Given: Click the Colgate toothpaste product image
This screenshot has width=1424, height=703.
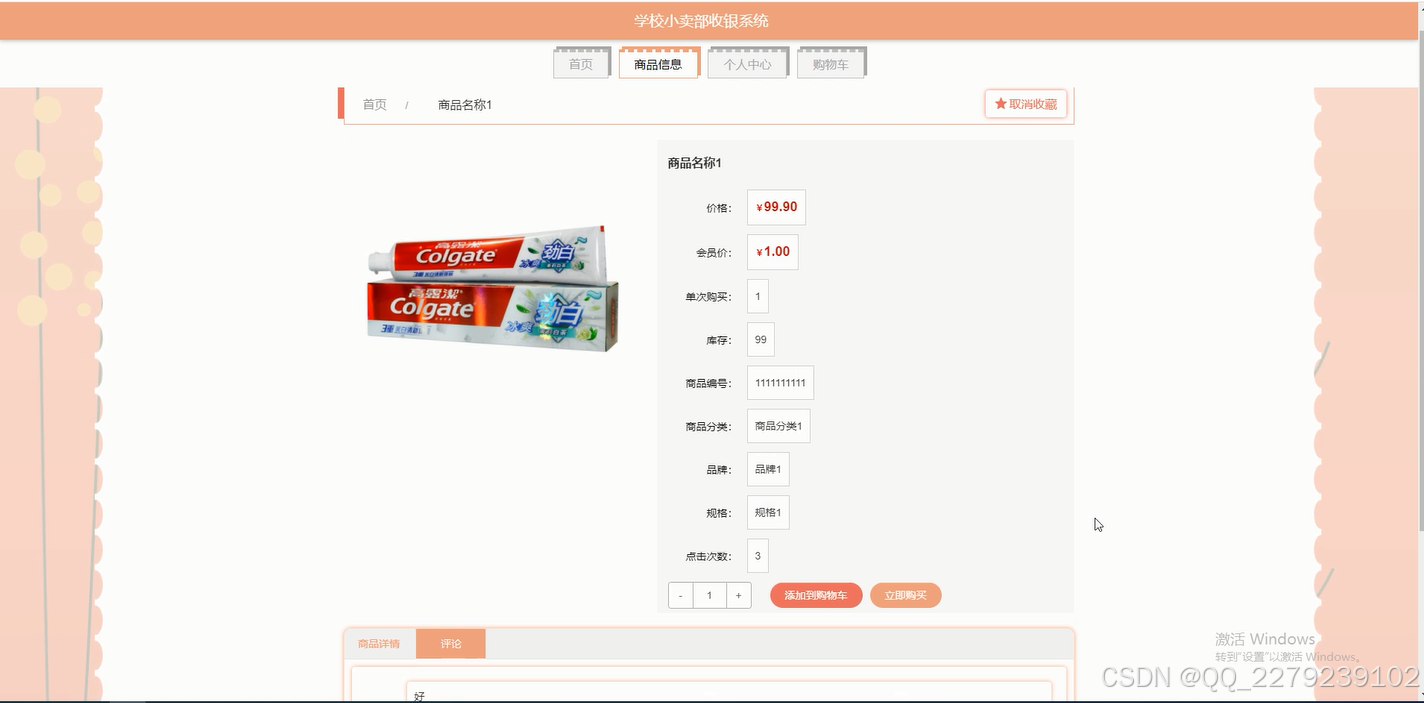Looking at the screenshot, I should (493, 289).
